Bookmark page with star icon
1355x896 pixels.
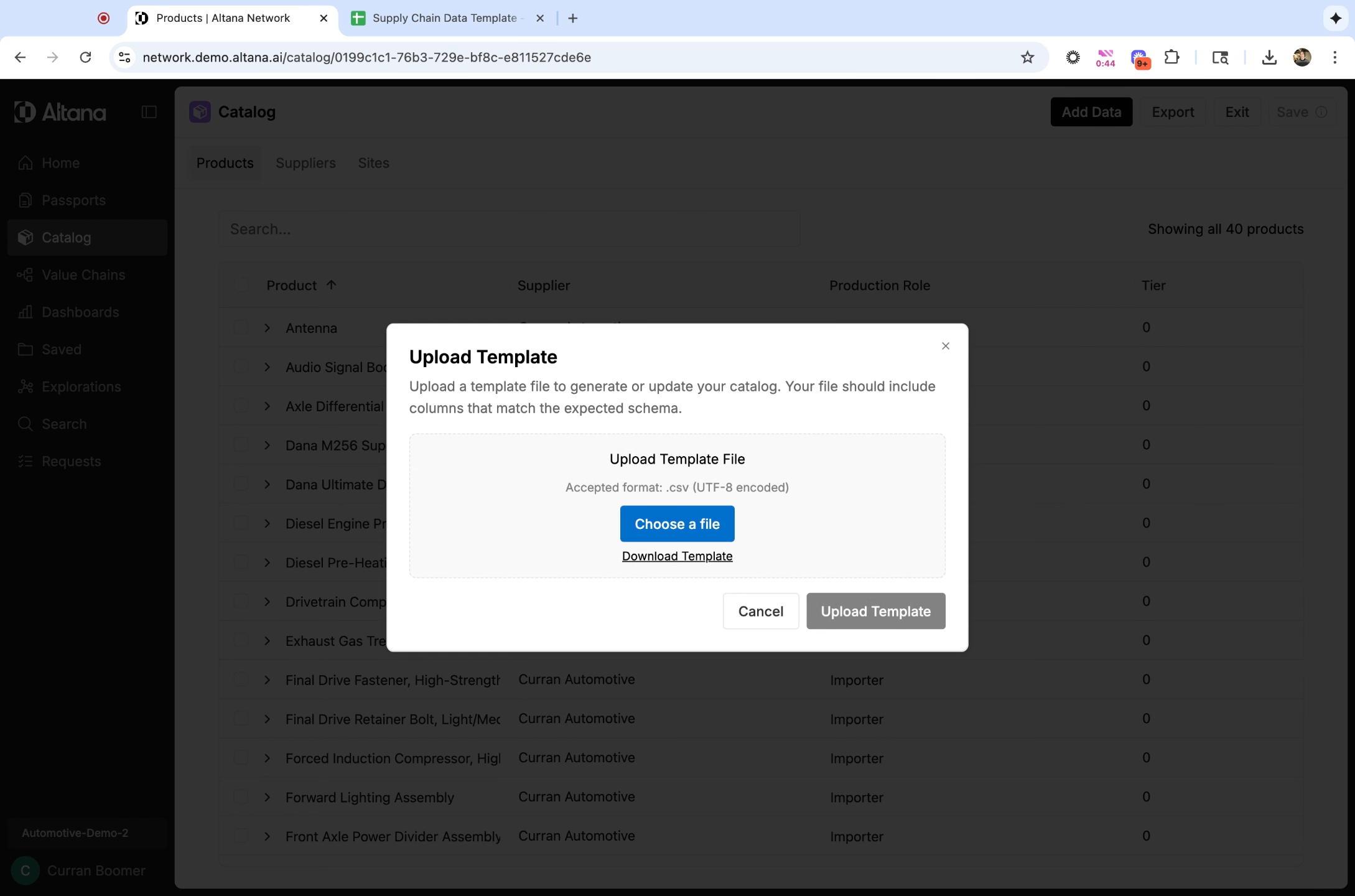[x=1027, y=57]
